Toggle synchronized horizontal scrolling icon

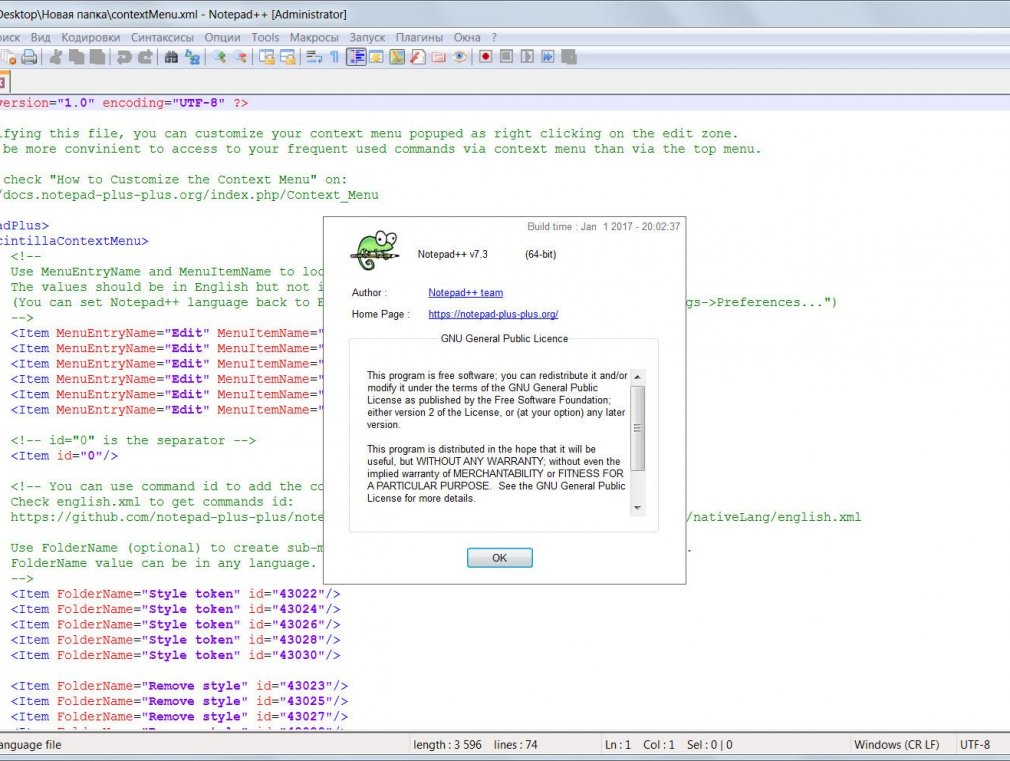pos(287,57)
